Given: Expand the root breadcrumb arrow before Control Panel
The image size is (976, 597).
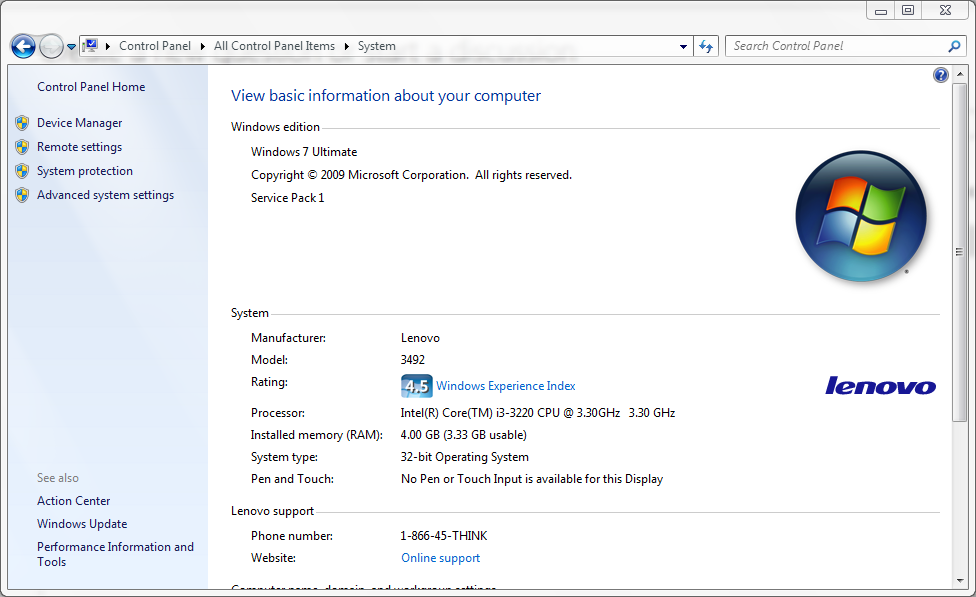Looking at the screenshot, I should [x=108, y=46].
